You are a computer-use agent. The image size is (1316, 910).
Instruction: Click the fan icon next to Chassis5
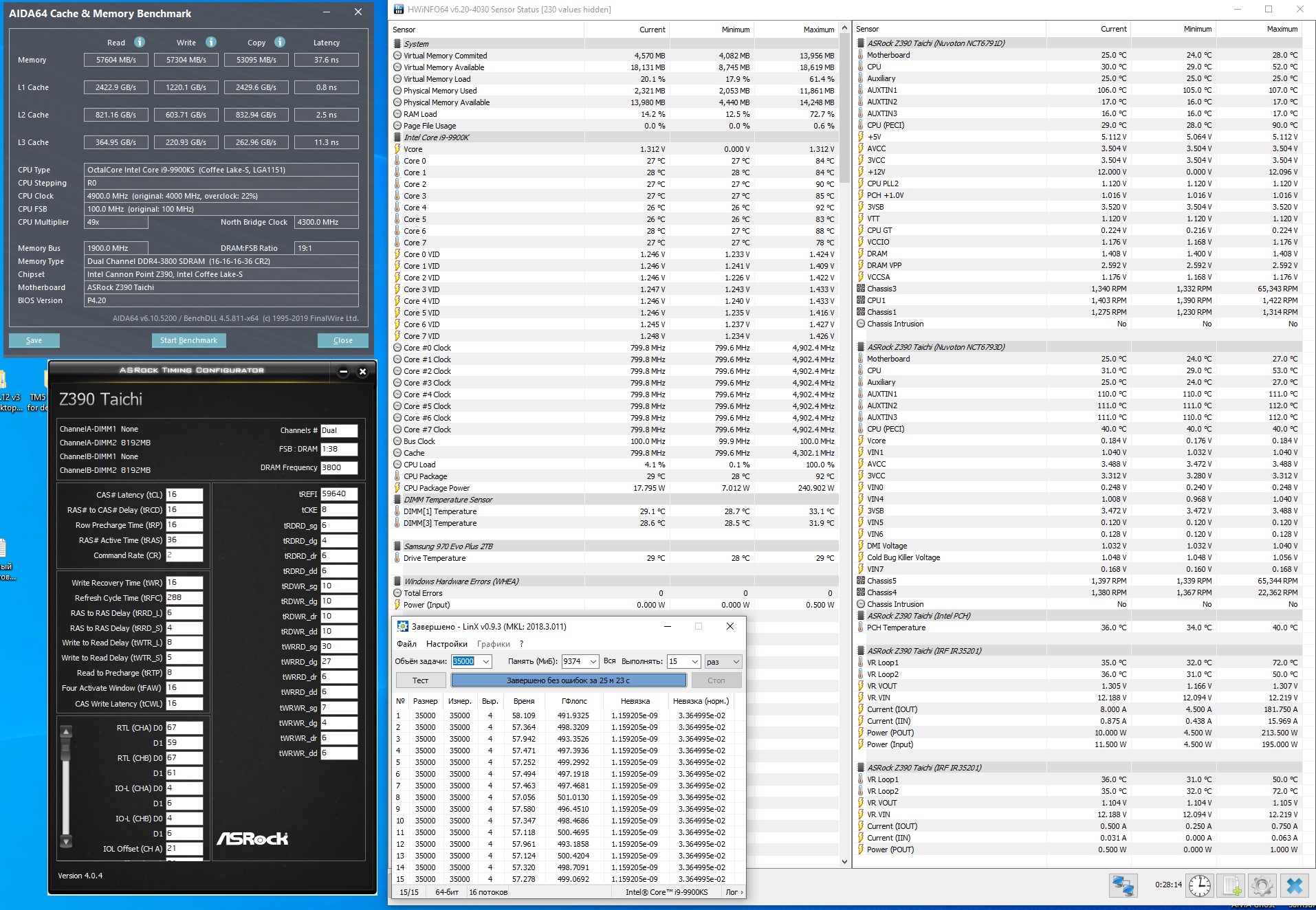(861, 581)
